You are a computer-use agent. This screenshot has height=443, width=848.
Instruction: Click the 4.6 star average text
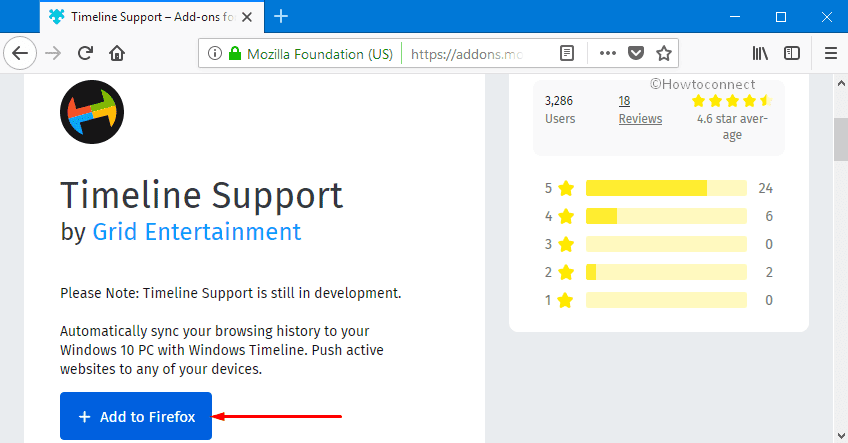point(732,127)
